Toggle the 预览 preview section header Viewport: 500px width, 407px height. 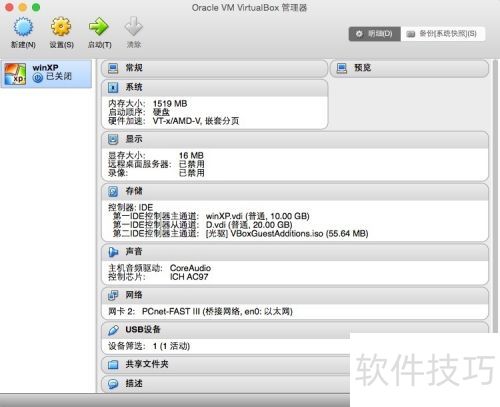409,68
